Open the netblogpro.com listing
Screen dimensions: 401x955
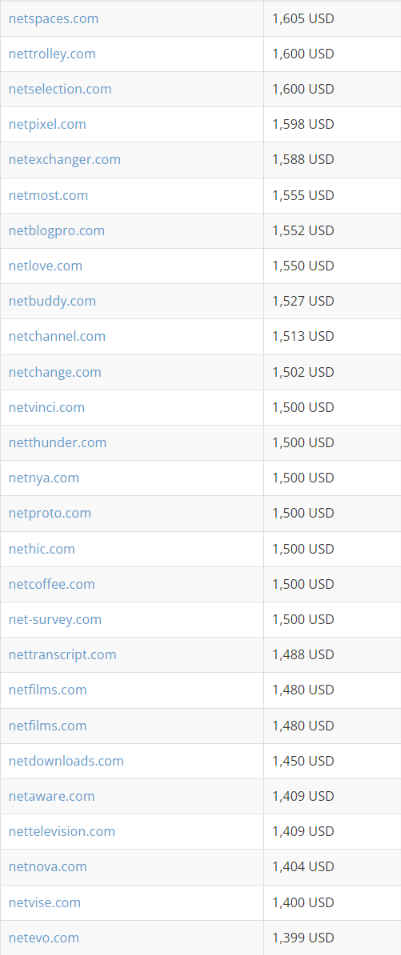click(x=57, y=231)
